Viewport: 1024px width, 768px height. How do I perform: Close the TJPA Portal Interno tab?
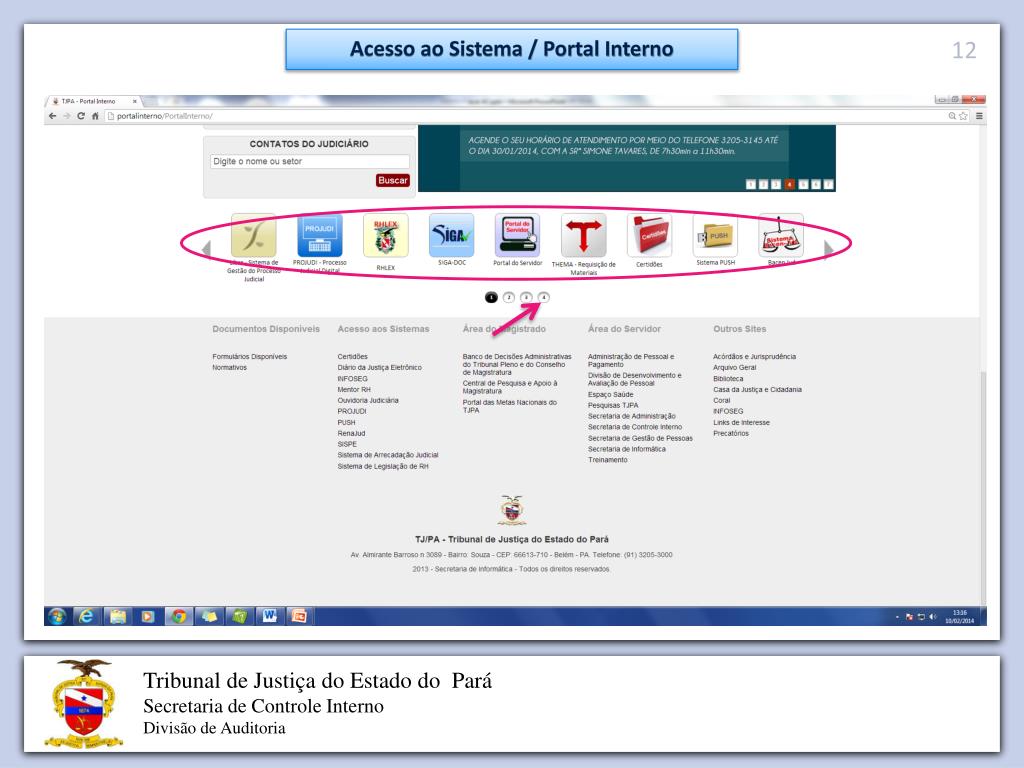coord(135,101)
